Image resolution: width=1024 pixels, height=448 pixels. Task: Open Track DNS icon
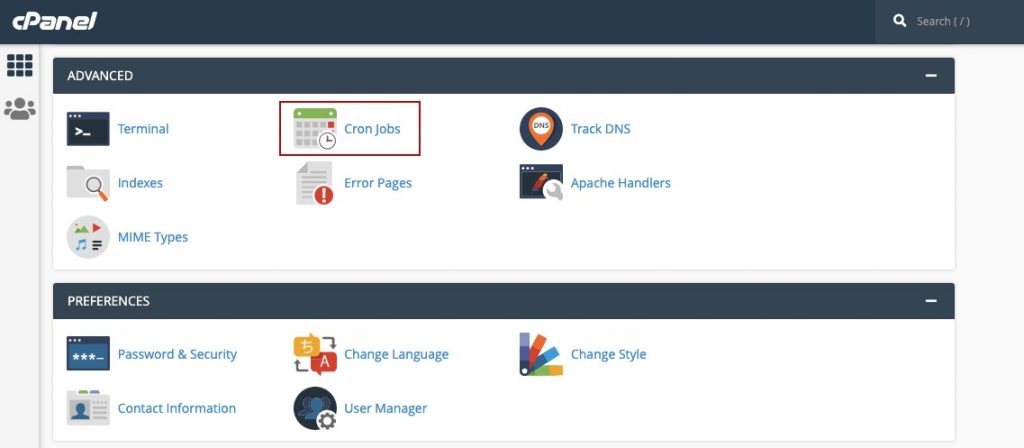(x=541, y=129)
